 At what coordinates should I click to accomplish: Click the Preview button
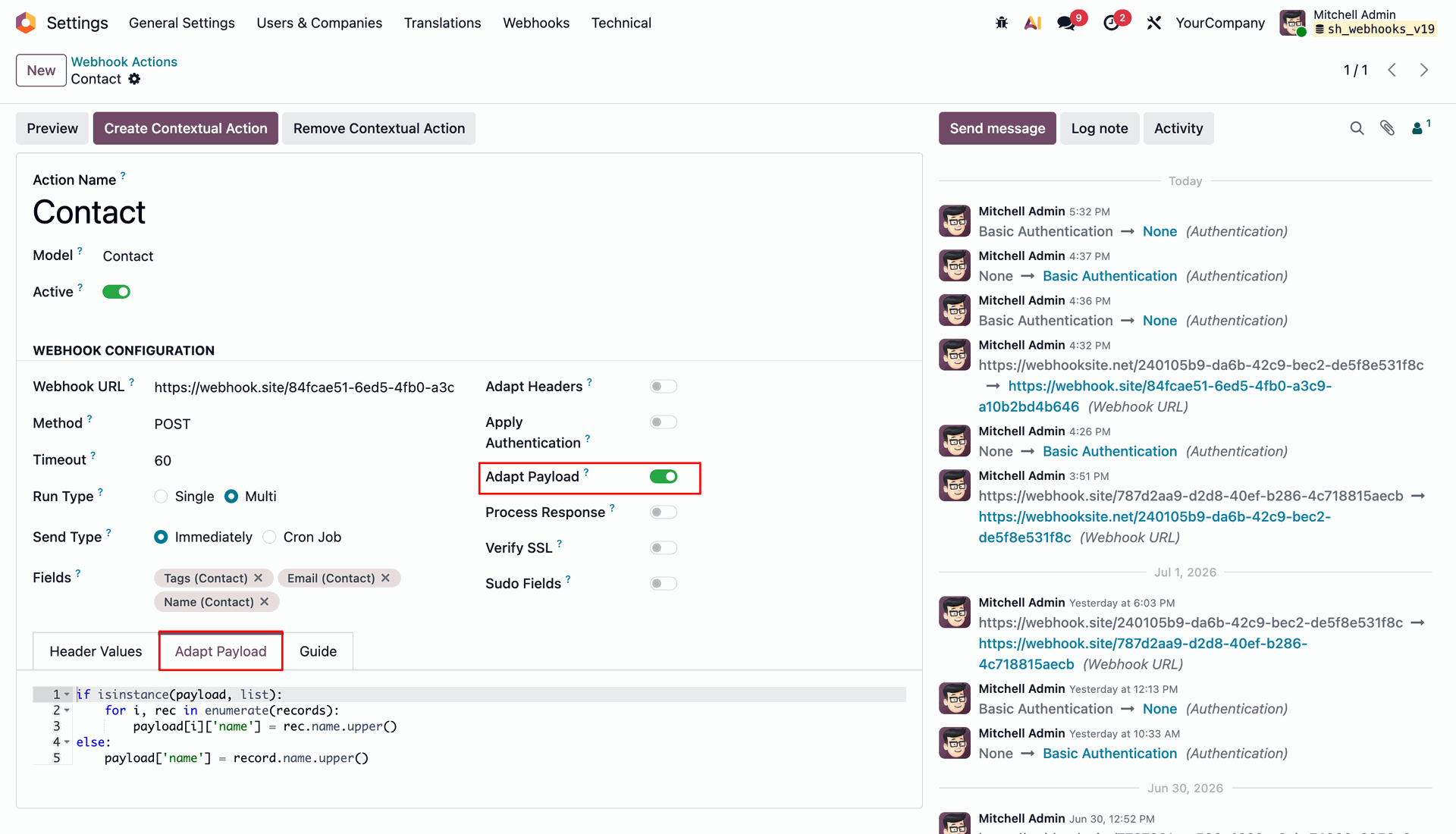(x=52, y=128)
